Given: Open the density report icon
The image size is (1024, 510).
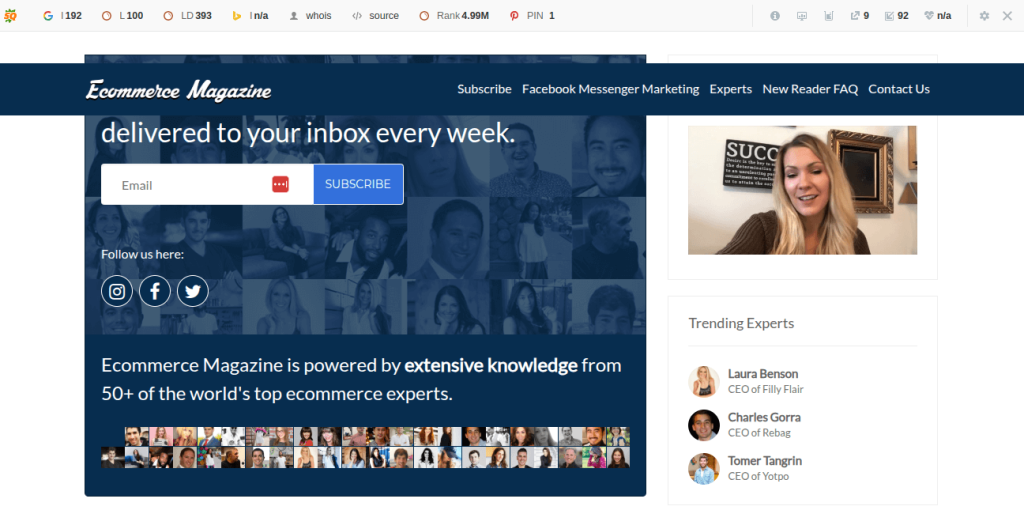Looking at the screenshot, I should pos(829,16).
